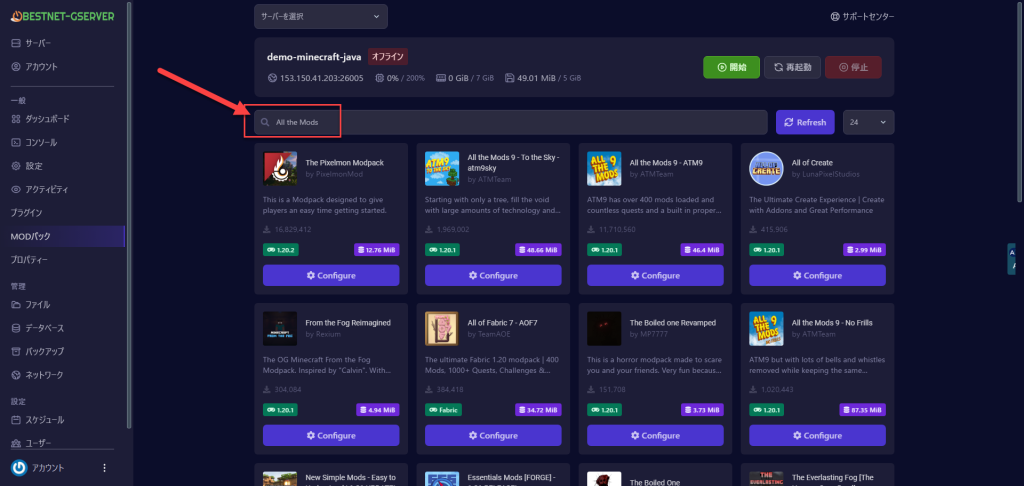Click the 3.73 MiB size badge

click(702, 410)
